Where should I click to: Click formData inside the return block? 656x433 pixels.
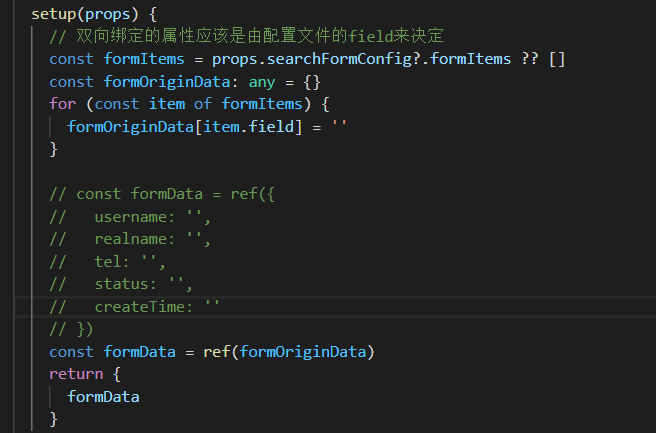pyautogui.click(x=103, y=396)
